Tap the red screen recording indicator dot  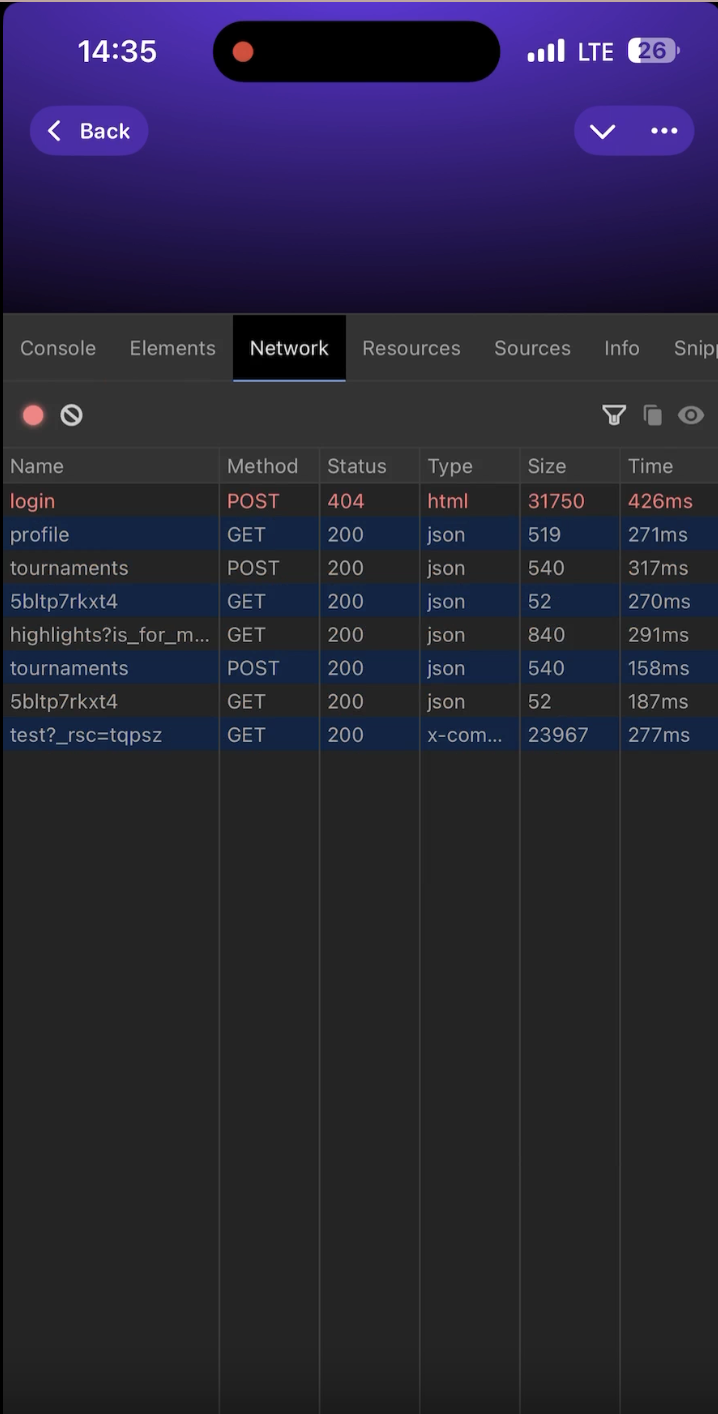click(243, 51)
